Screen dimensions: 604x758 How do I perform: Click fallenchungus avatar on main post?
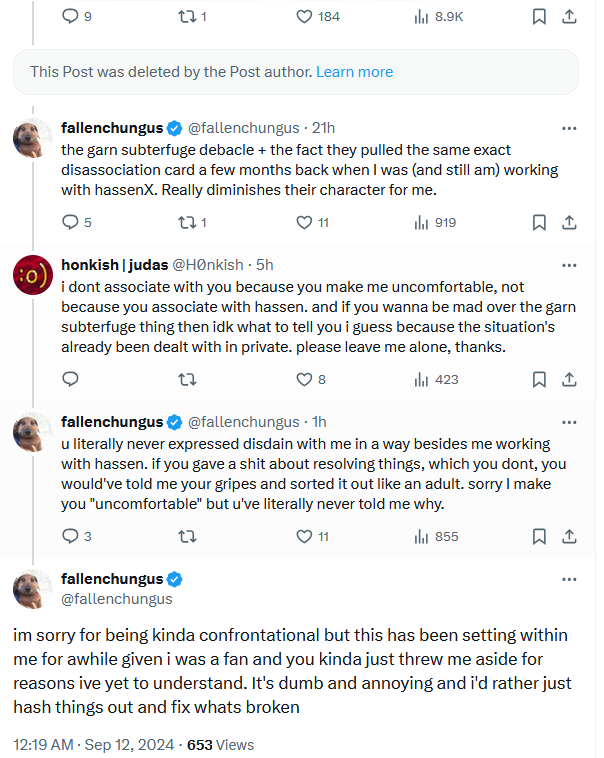[33, 589]
